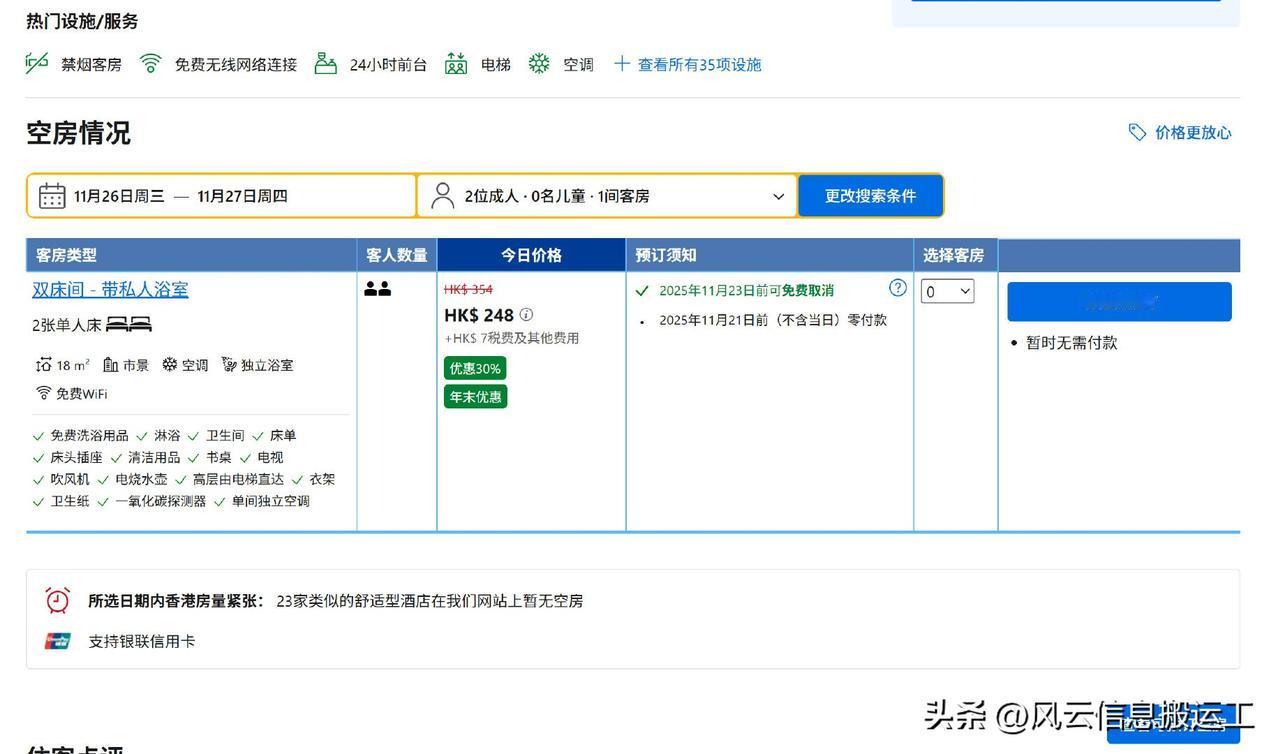
Task: Expand the 2位成人 guests and rooms selector
Action: (x=608, y=196)
